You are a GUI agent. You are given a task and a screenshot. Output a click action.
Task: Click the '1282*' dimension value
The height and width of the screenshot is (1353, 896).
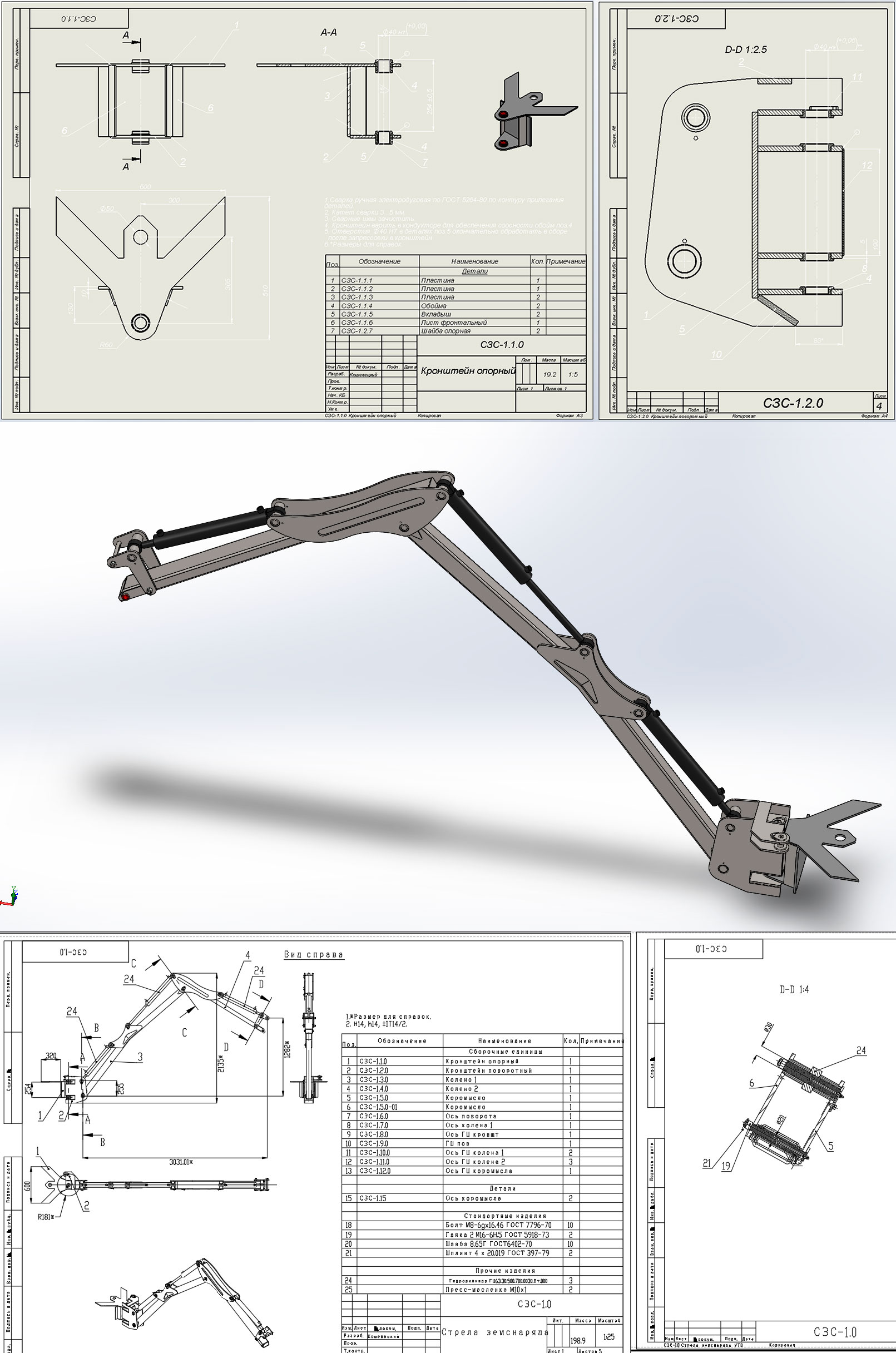pyautogui.click(x=288, y=1048)
